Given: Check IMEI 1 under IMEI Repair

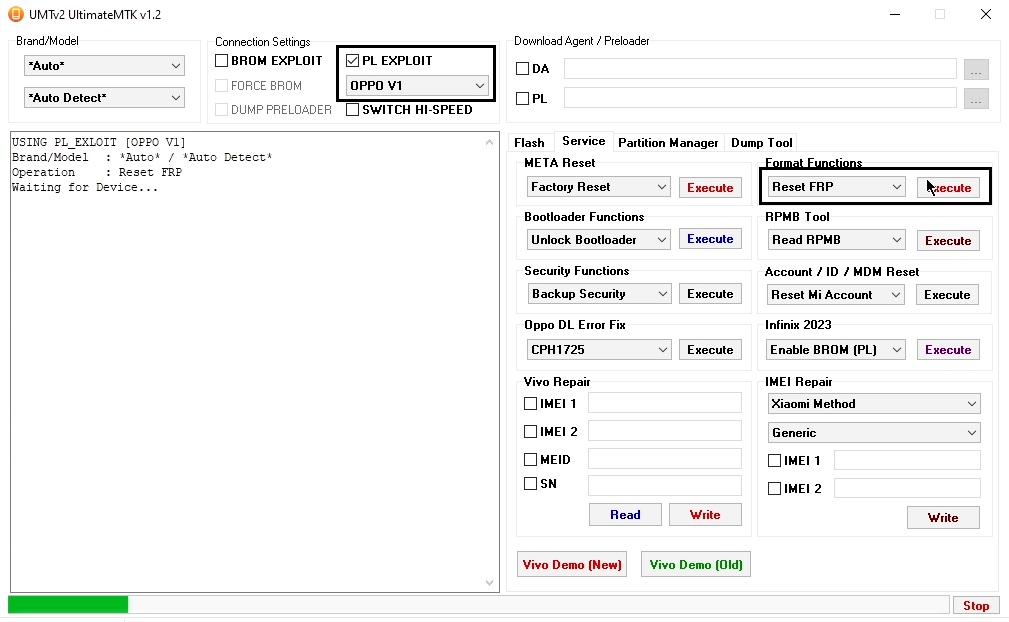Looking at the screenshot, I should (774, 461).
